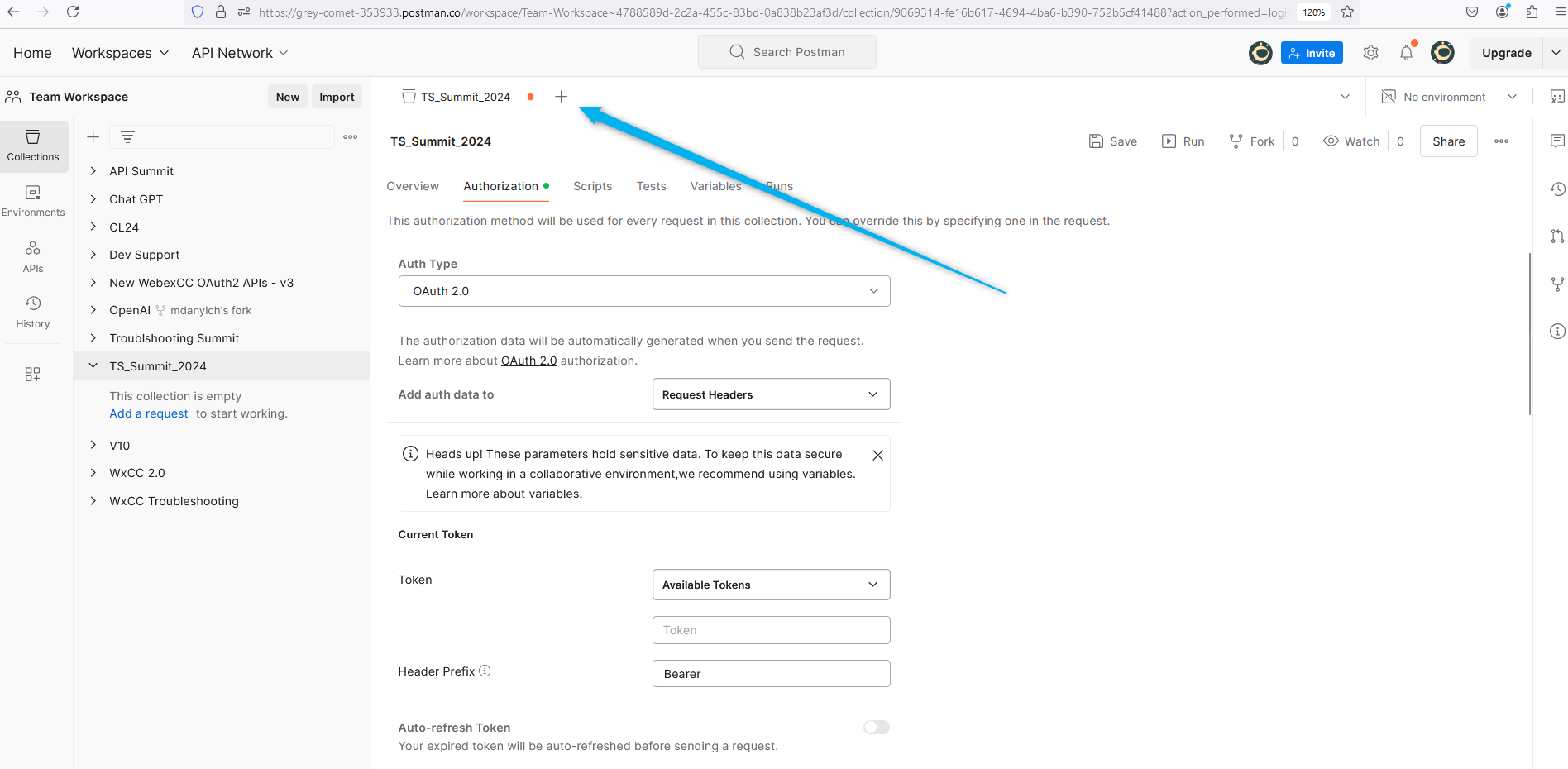Click the Import button
The height and width of the screenshot is (769, 1568).
click(x=337, y=97)
